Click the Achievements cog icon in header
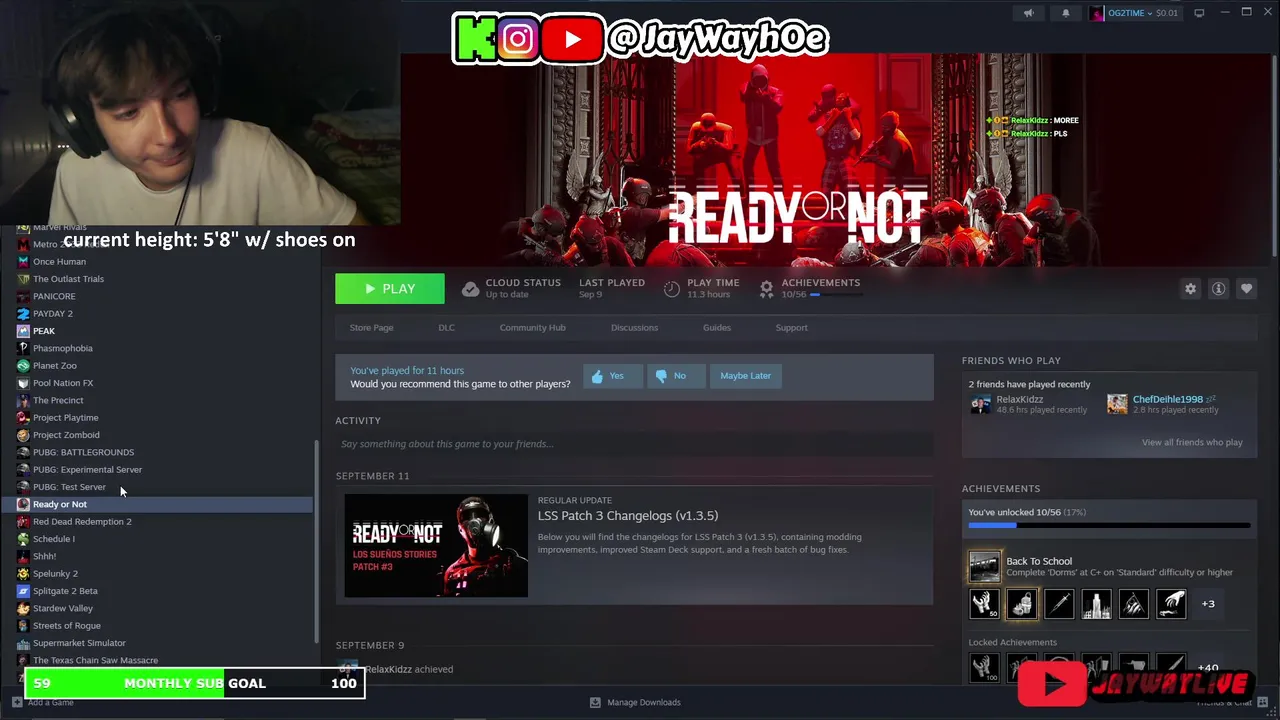 pyautogui.click(x=766, y=289)
